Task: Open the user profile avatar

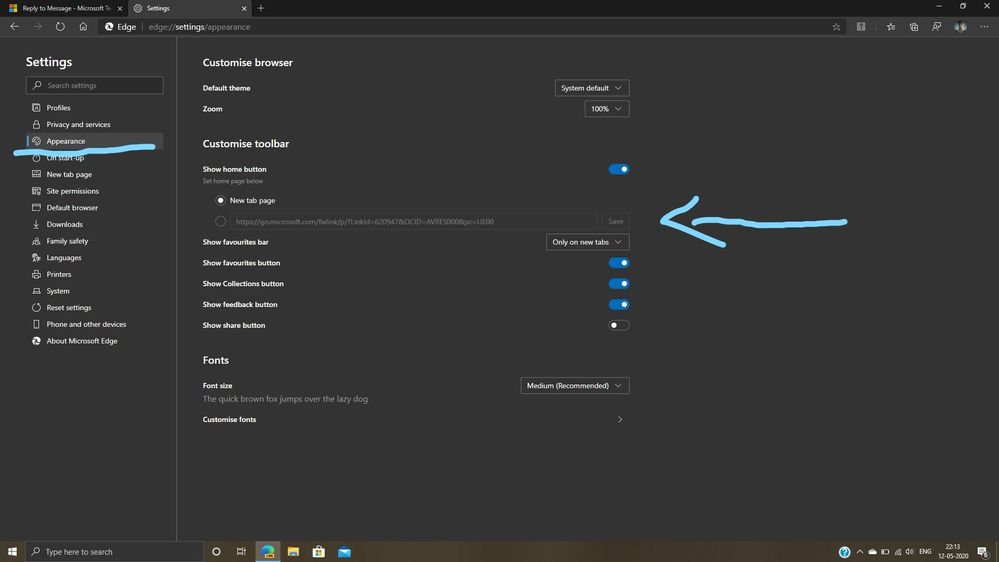Action: 960,27
